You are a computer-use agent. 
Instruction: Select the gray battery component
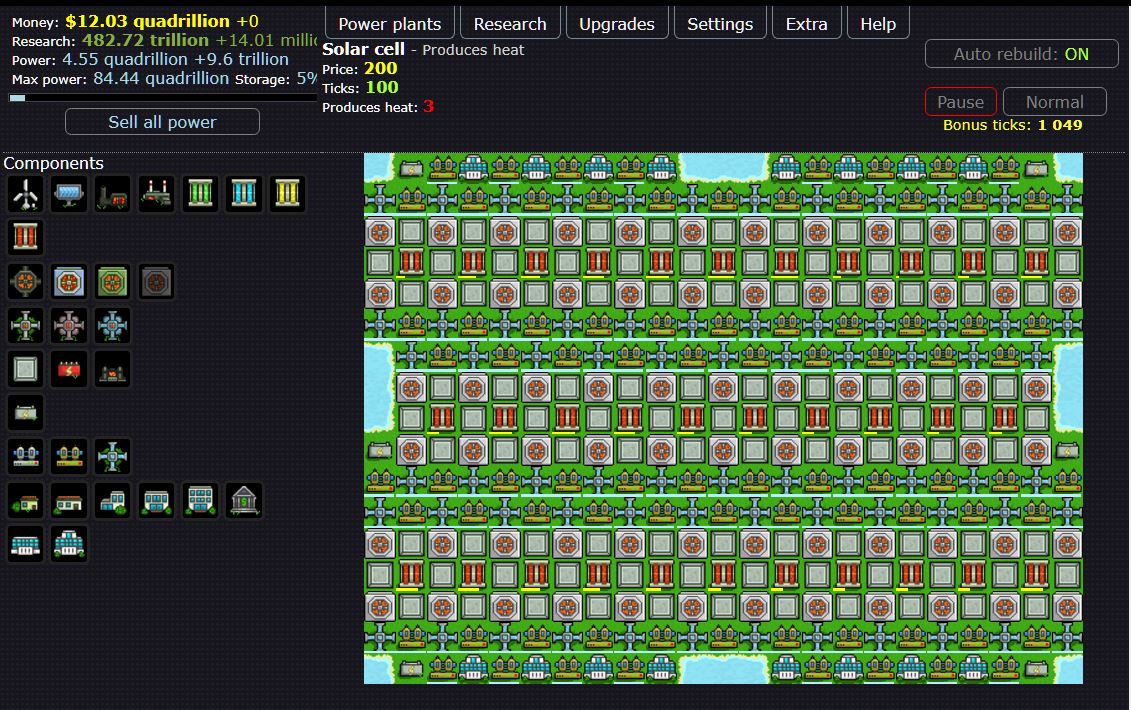coord(25,413)
